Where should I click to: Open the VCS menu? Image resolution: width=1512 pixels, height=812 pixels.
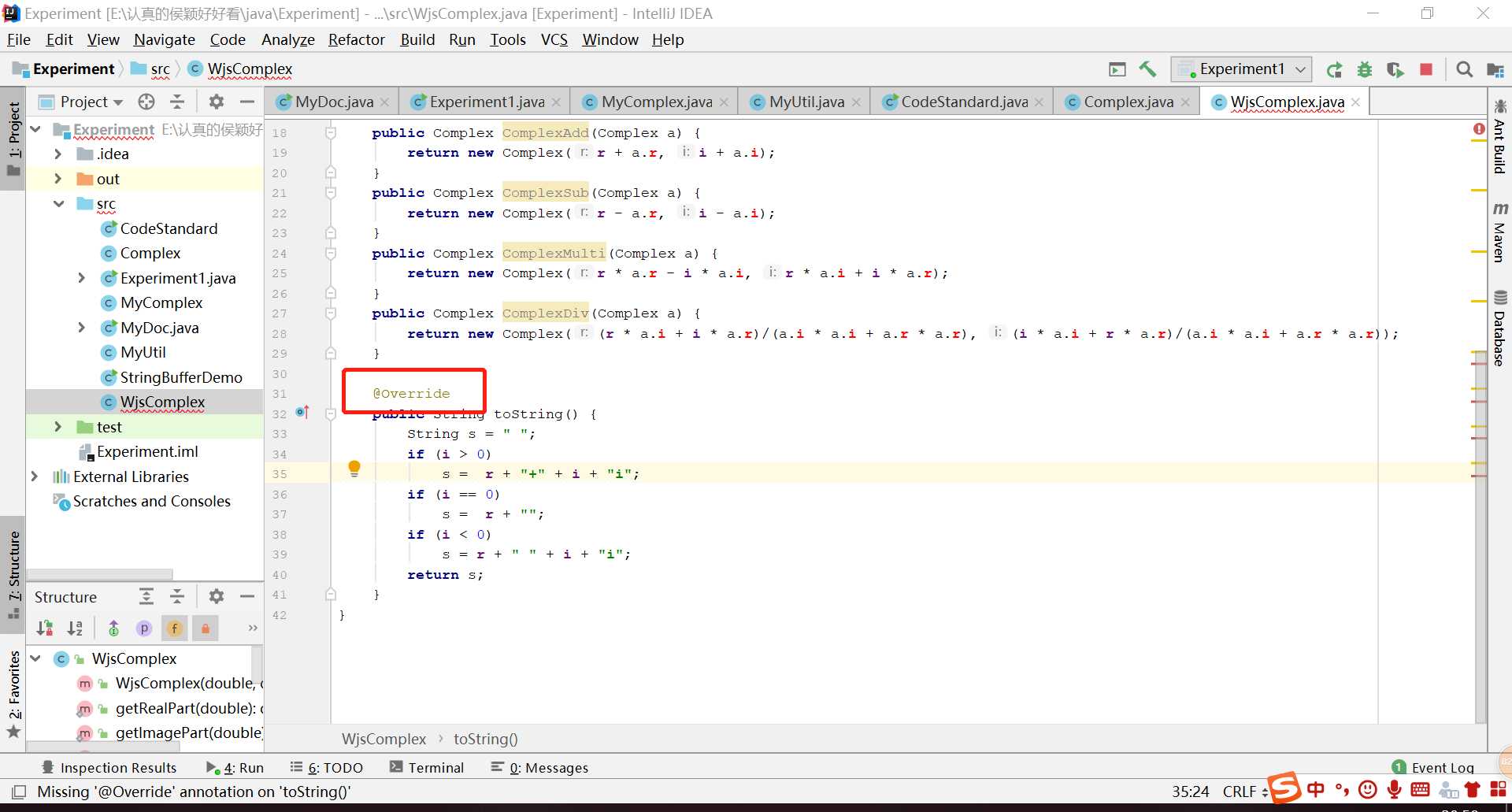pyautogui.click(x=554, y=39)
